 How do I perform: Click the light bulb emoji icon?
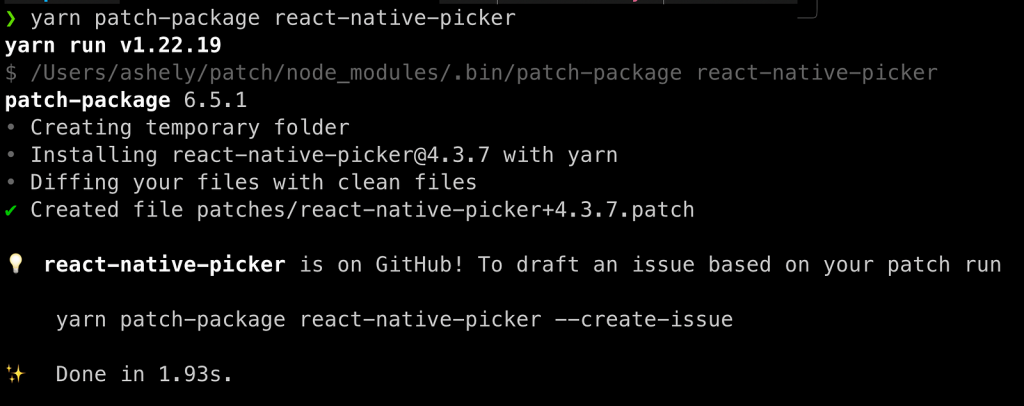[x=16, y=264]
